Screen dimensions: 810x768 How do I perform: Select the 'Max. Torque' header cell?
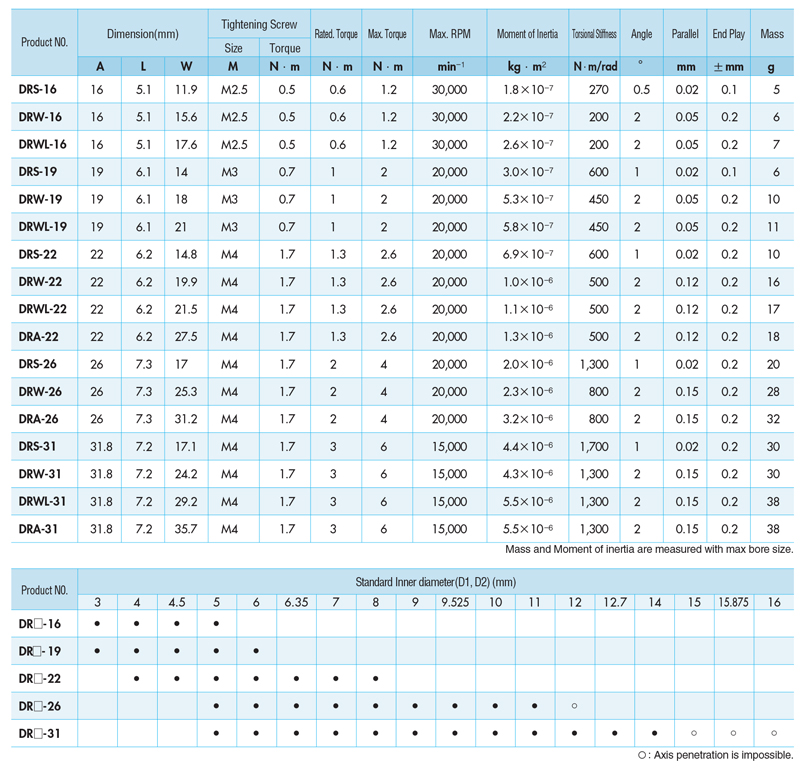pos(387,34)
